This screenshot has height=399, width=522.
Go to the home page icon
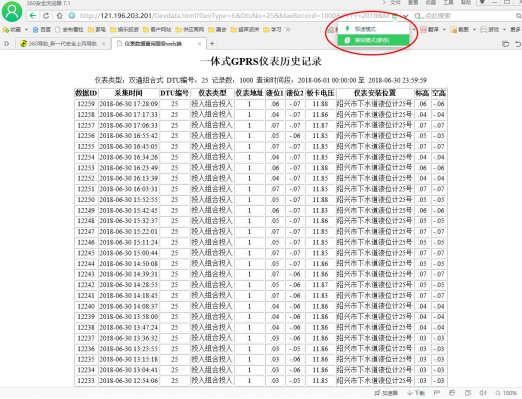coord(59,16)
